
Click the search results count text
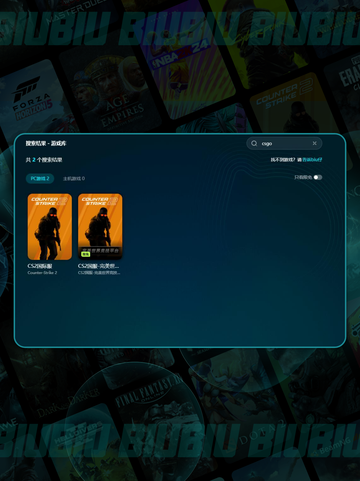44,160
